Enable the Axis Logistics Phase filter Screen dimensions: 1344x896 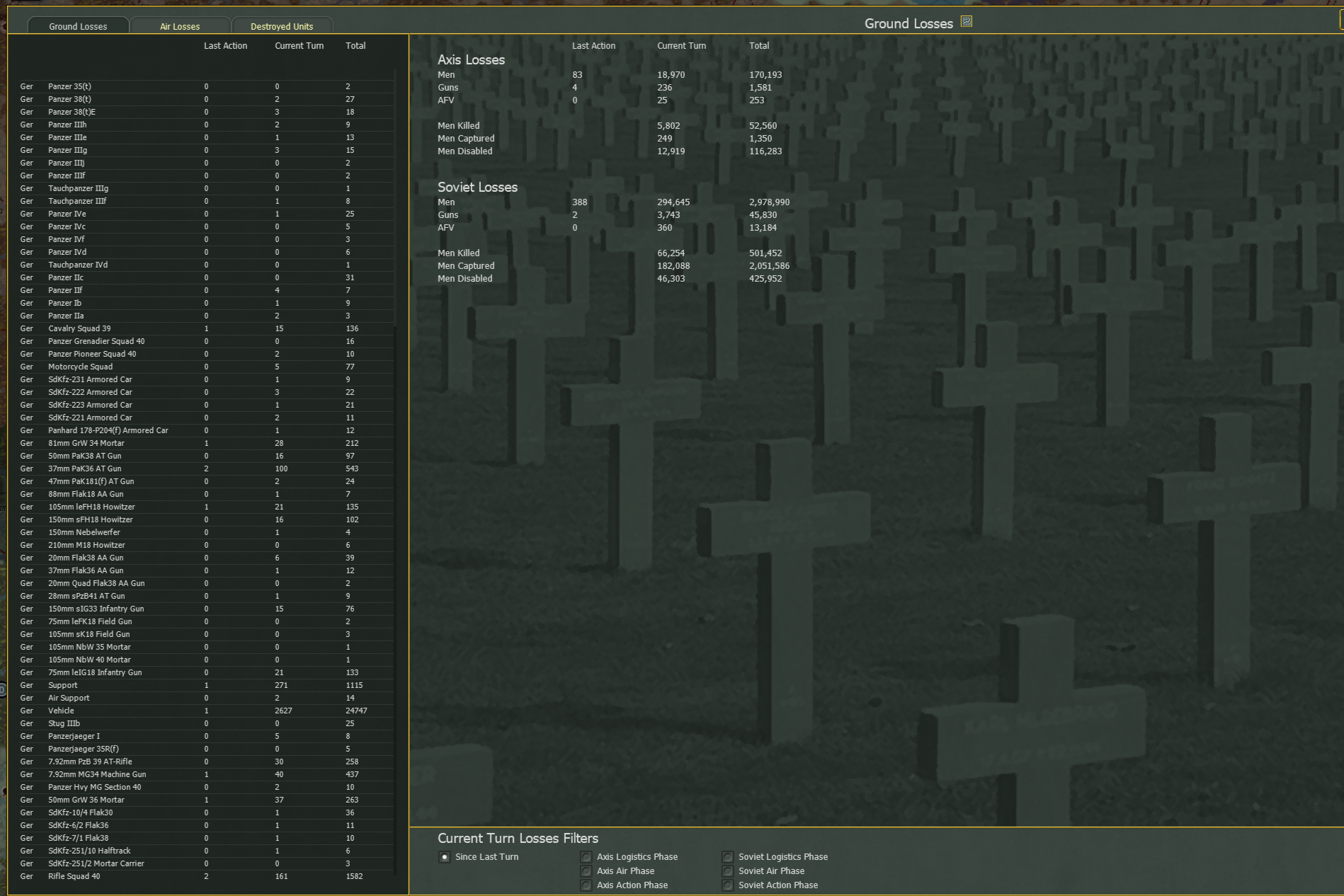click(x=586, y=857)
